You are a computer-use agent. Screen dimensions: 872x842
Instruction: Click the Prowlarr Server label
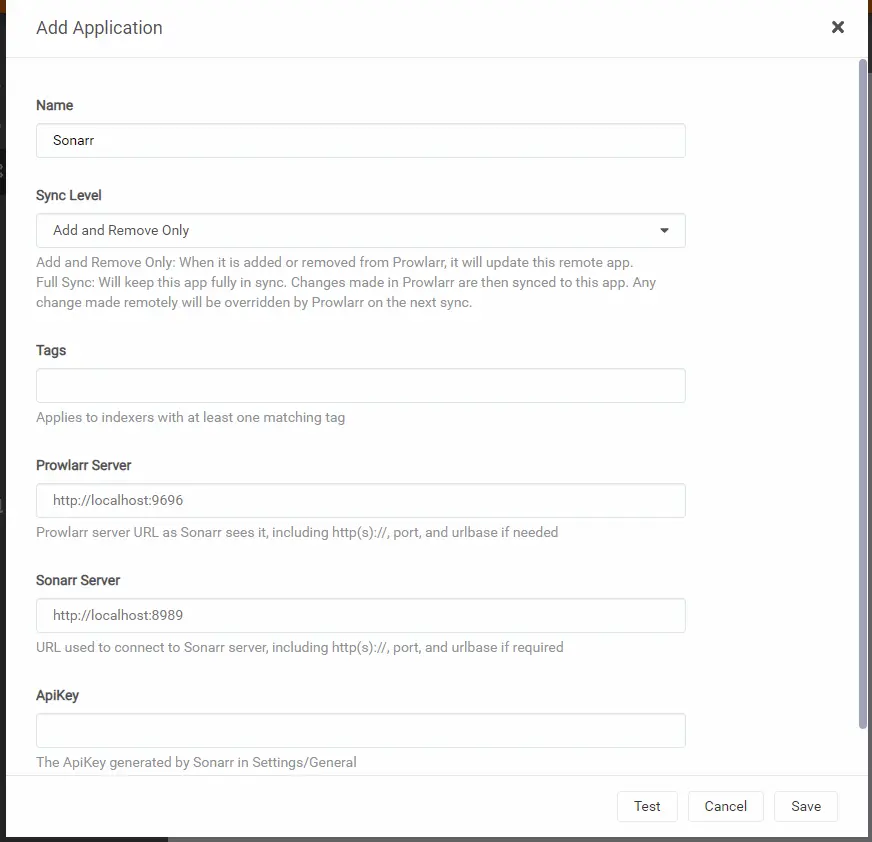(x=84, y=465)
